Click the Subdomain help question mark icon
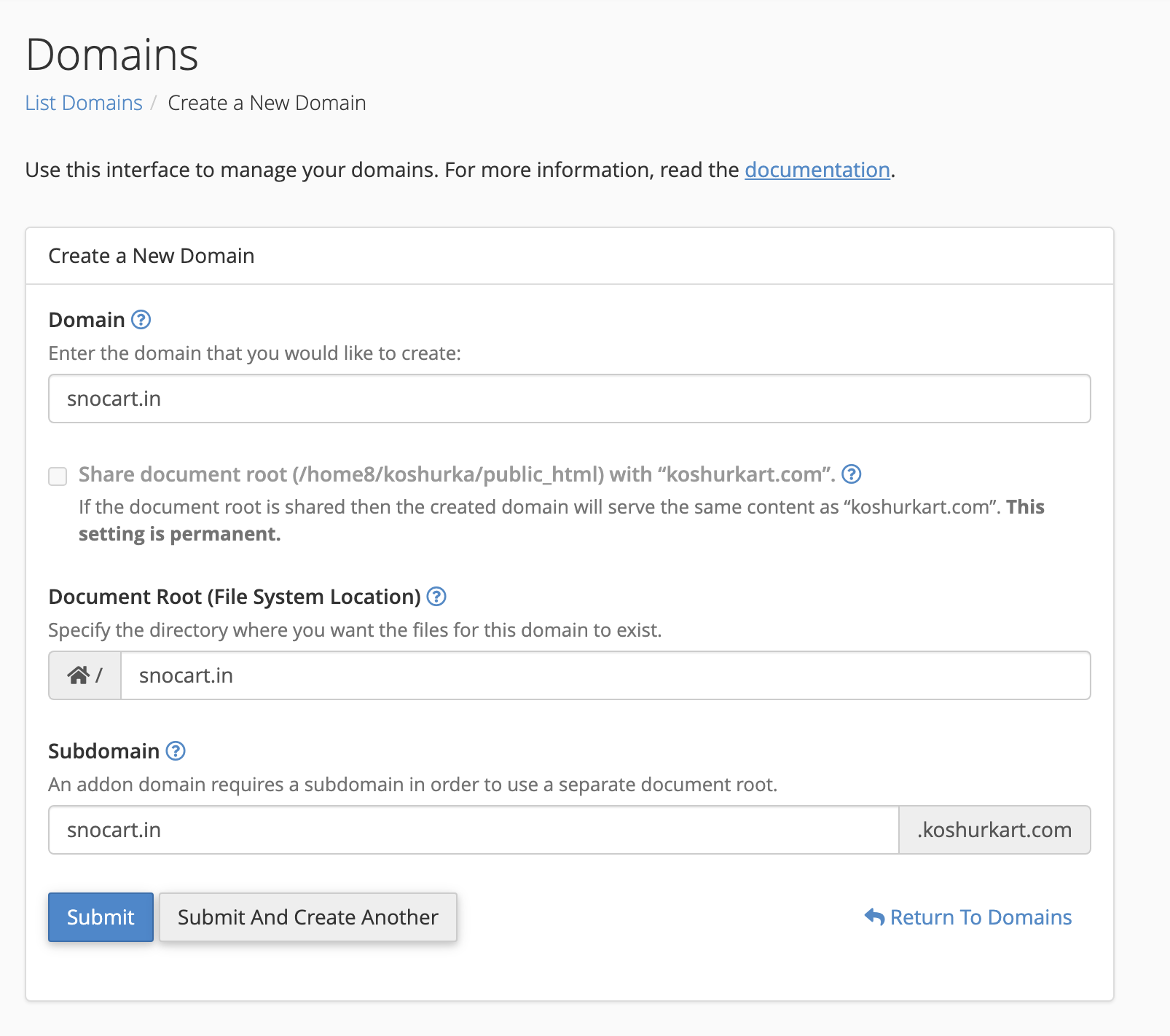Image resolution: width=1170 pixels, height=1036 pixels. (x=176, y=751)
